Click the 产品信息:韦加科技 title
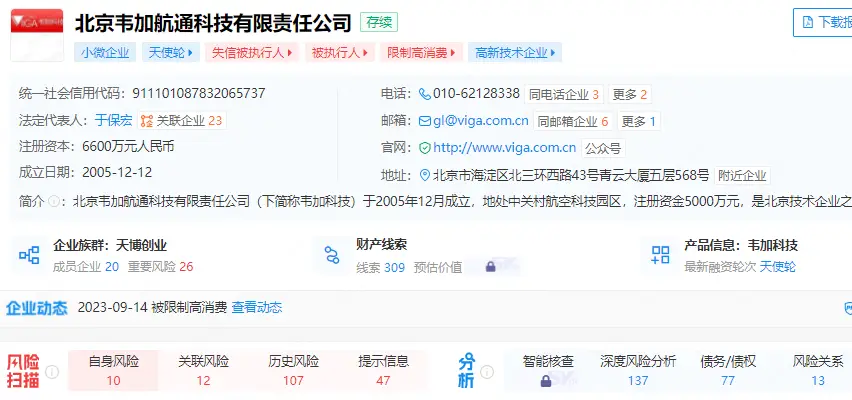Viewport: 852px width, 400px height. point(741,246)
